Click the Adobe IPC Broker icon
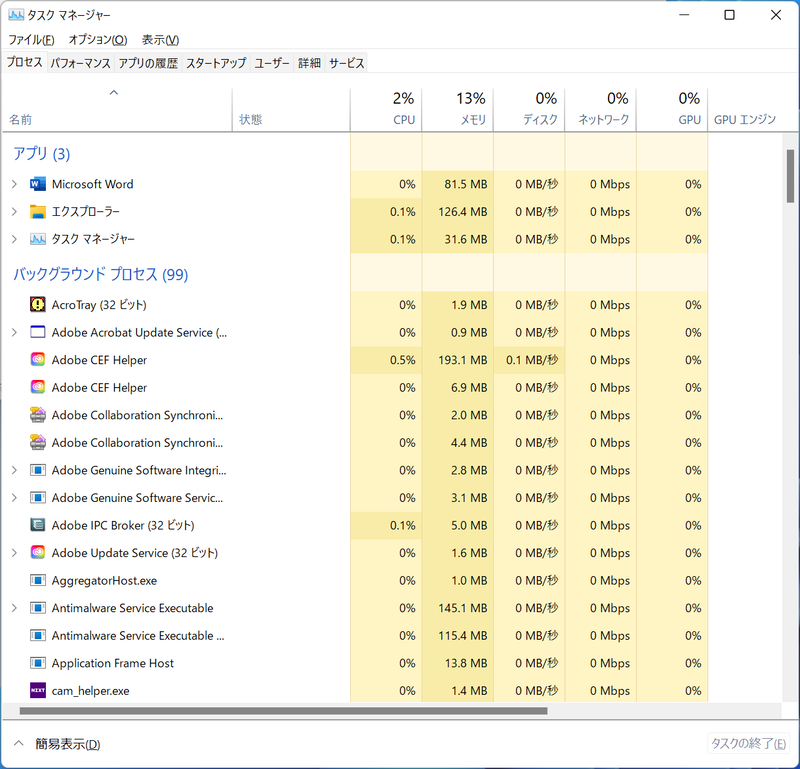Screen dimensions: 800x769 [x=38, y=525]
